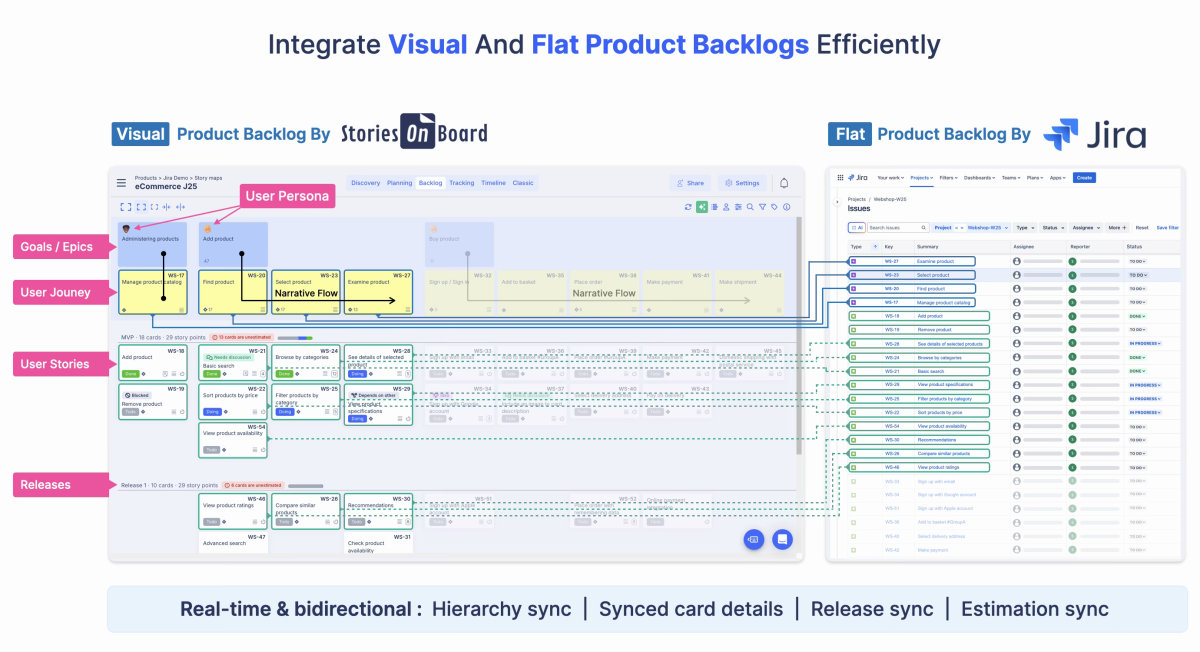The image size is (1200, 652).
Task: Open TO DO status dropdown for Examine product
Action: 1137,261
